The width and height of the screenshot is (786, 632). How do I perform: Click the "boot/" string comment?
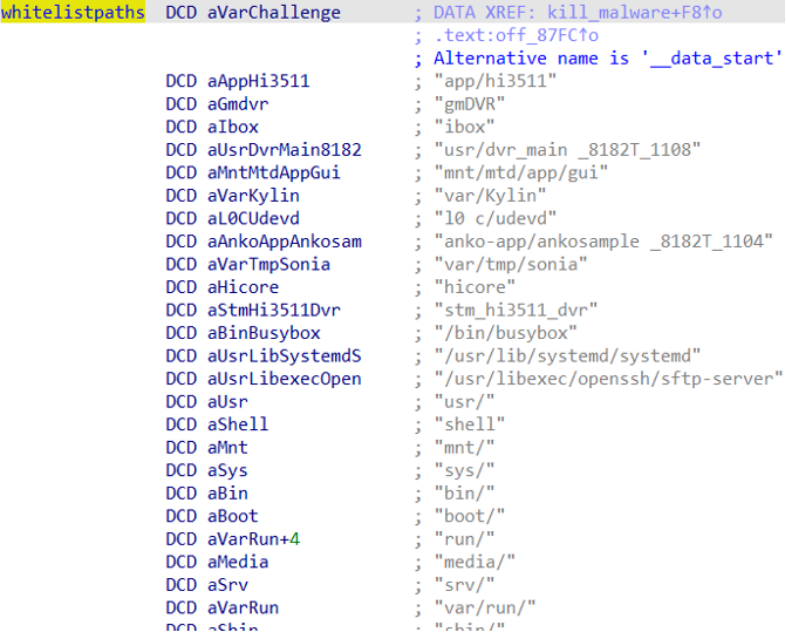click(470, 516)
